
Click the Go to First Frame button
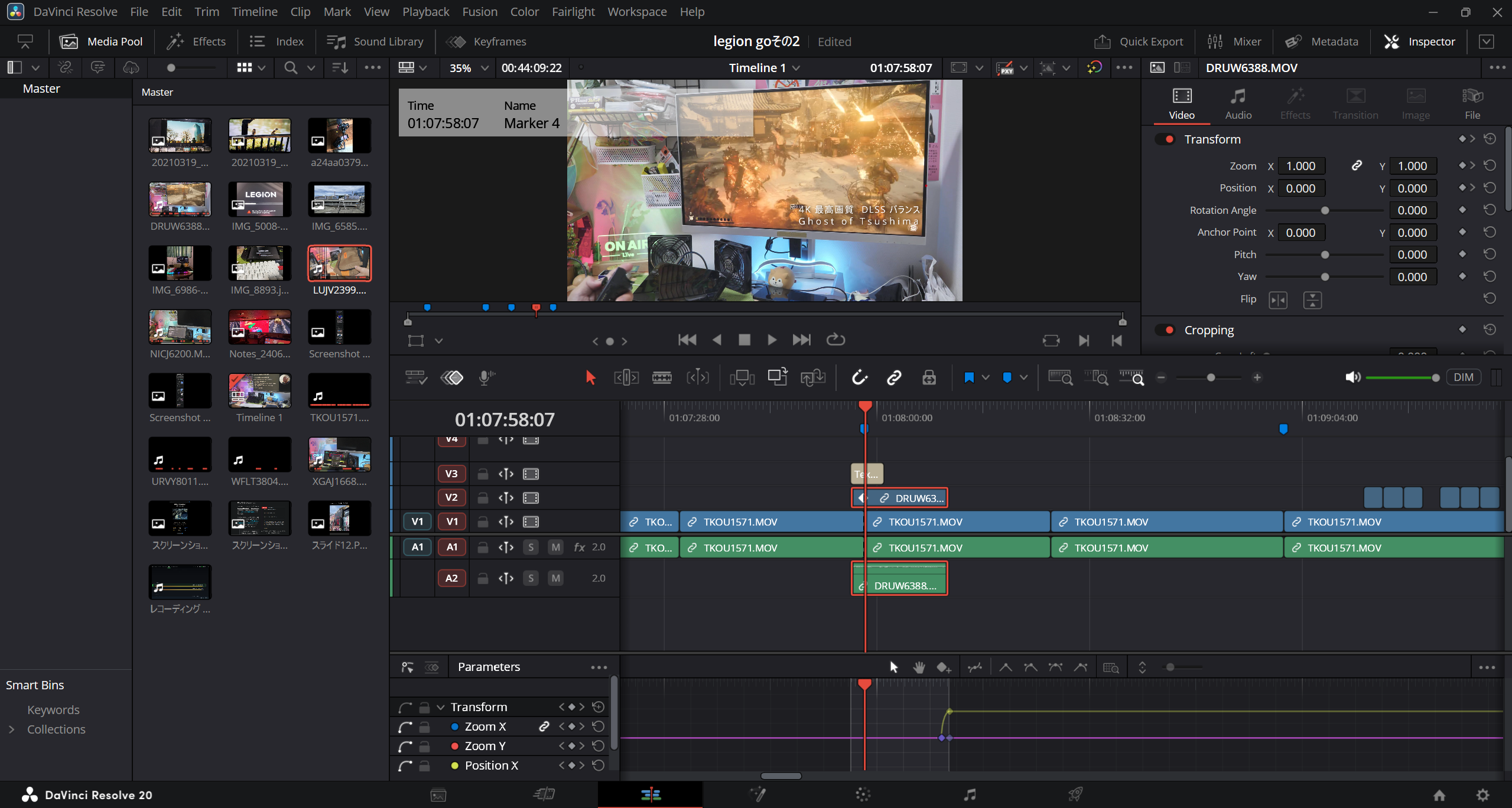click(x=687, y=340)
